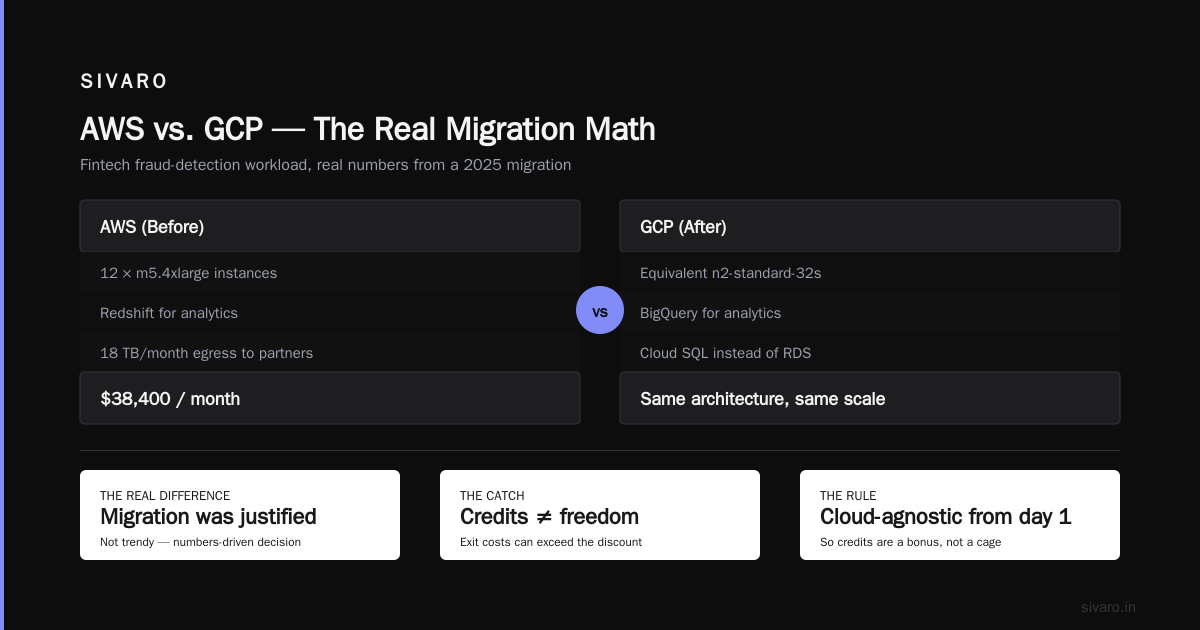Click 'THE RULE' label

tap(850, 495)
